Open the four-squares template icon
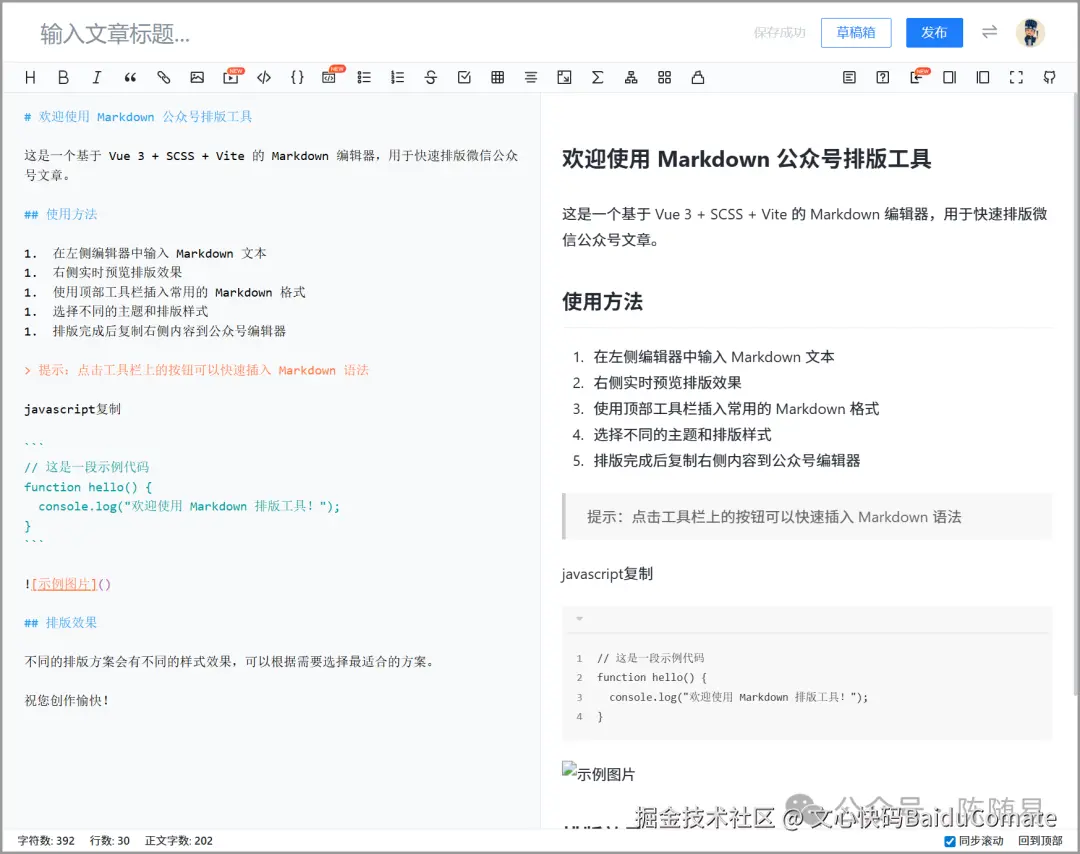Viewport: 1080px width, 854px height. 665,78
